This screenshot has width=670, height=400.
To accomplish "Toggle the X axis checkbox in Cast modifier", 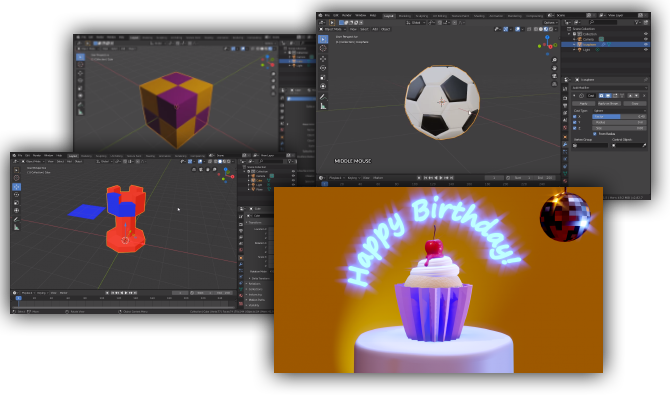I will click(572, 116).
